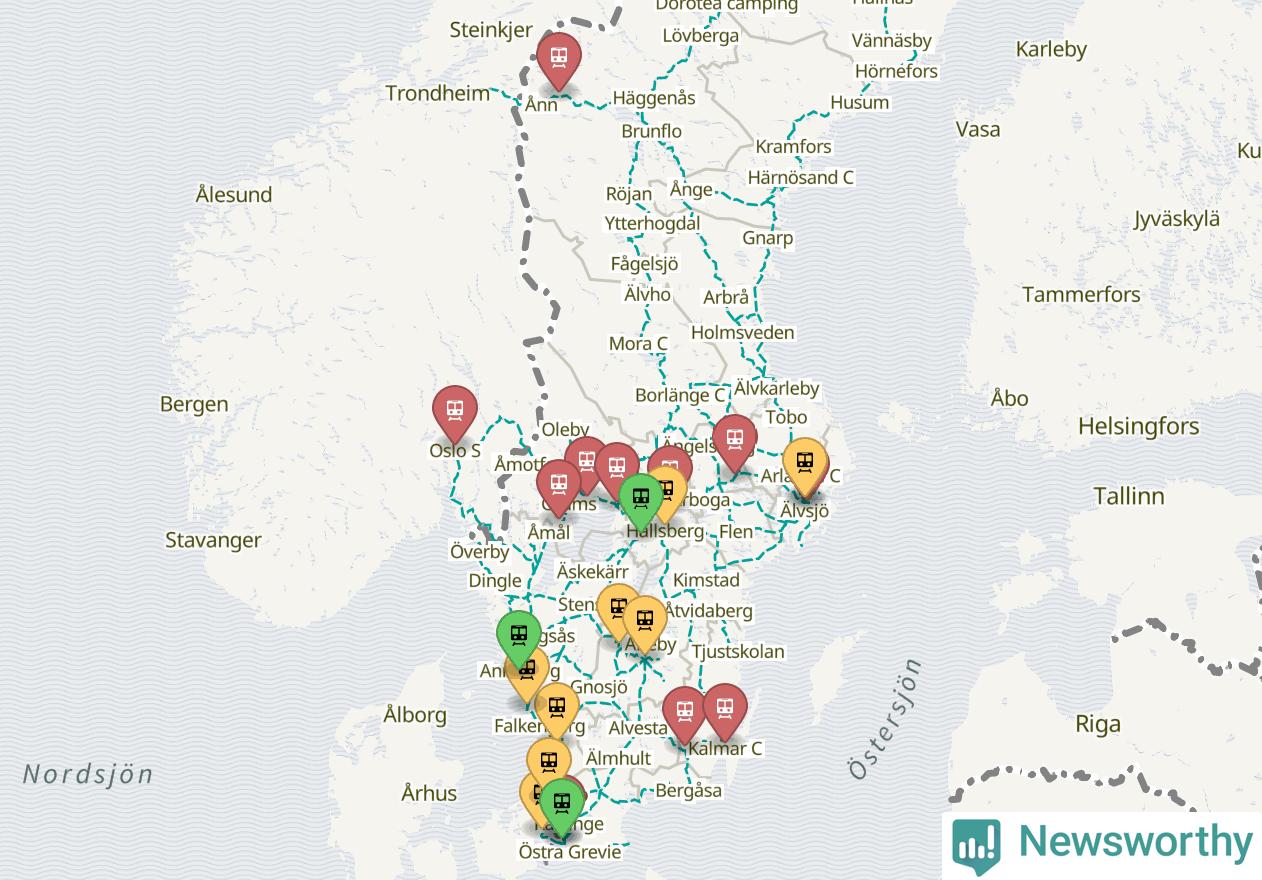
Task: Select the Borlänge C station label
Action: 680,395
